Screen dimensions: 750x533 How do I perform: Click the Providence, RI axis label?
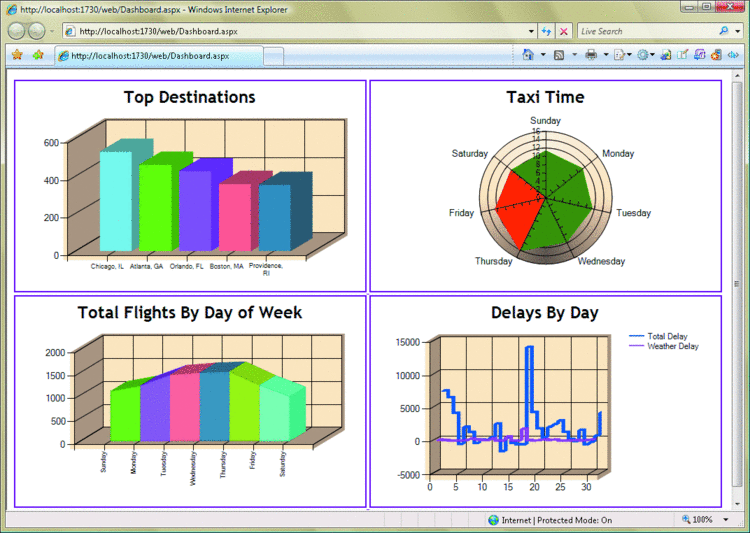pos(266,269)
